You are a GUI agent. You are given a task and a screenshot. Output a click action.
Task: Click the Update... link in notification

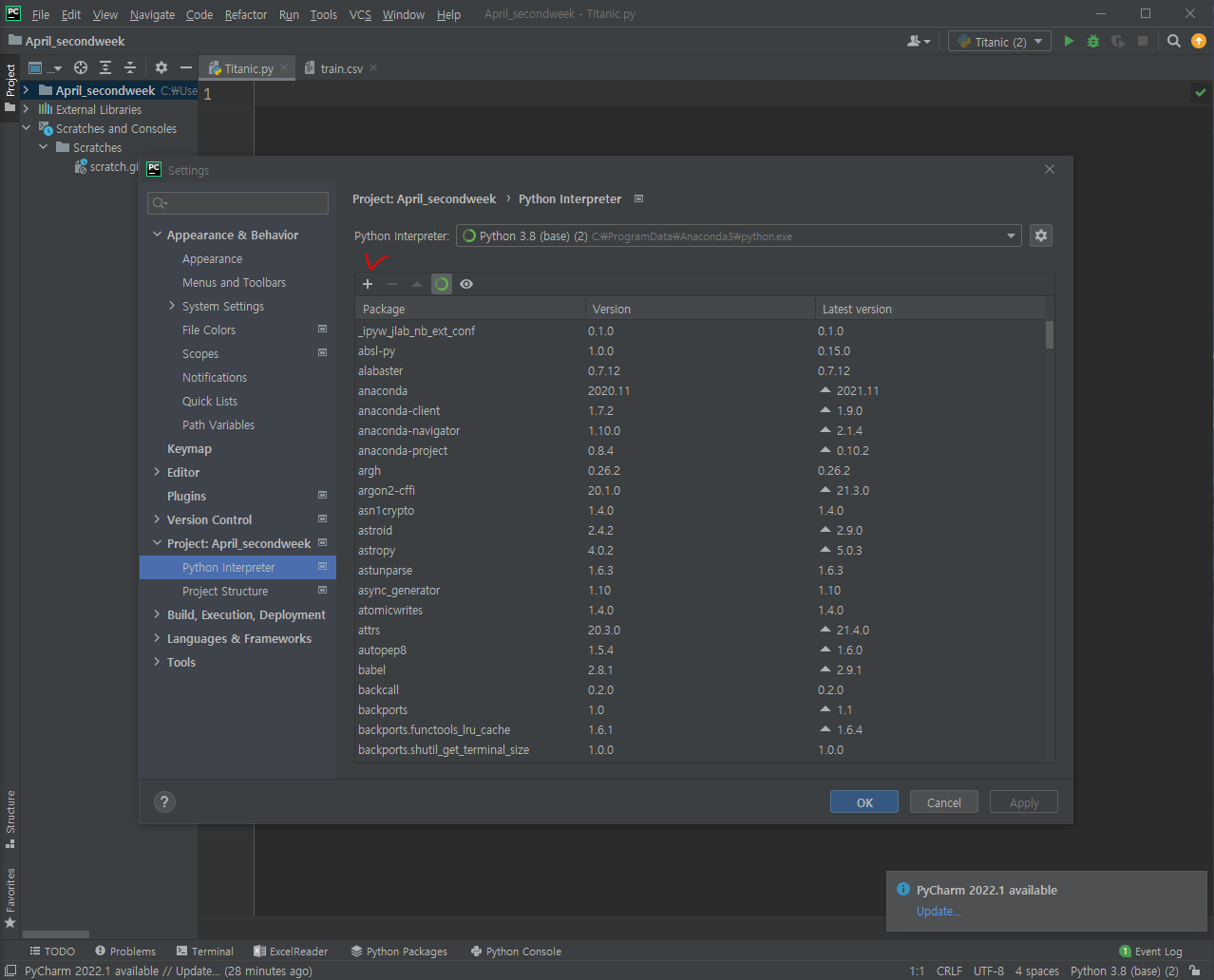point(939,912)
